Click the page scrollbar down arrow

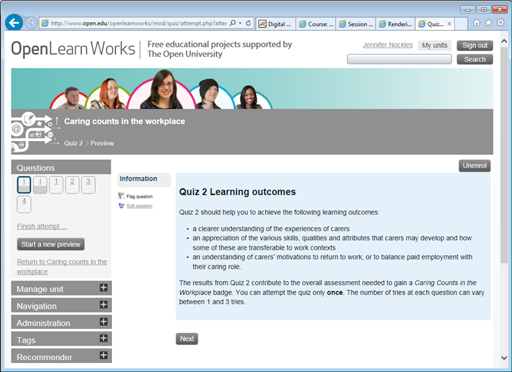tap(504, 358)
